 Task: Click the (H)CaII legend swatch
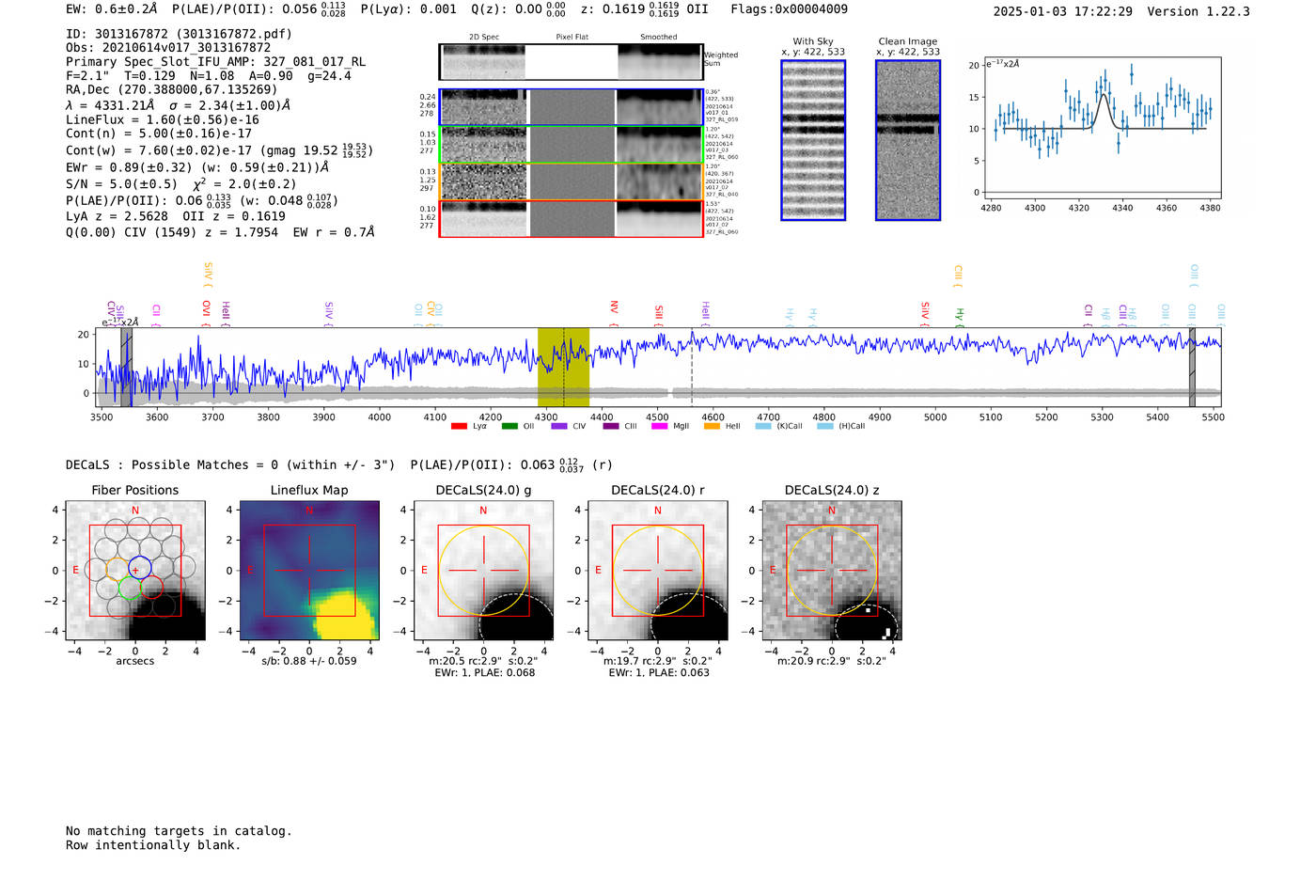(825, 426)
